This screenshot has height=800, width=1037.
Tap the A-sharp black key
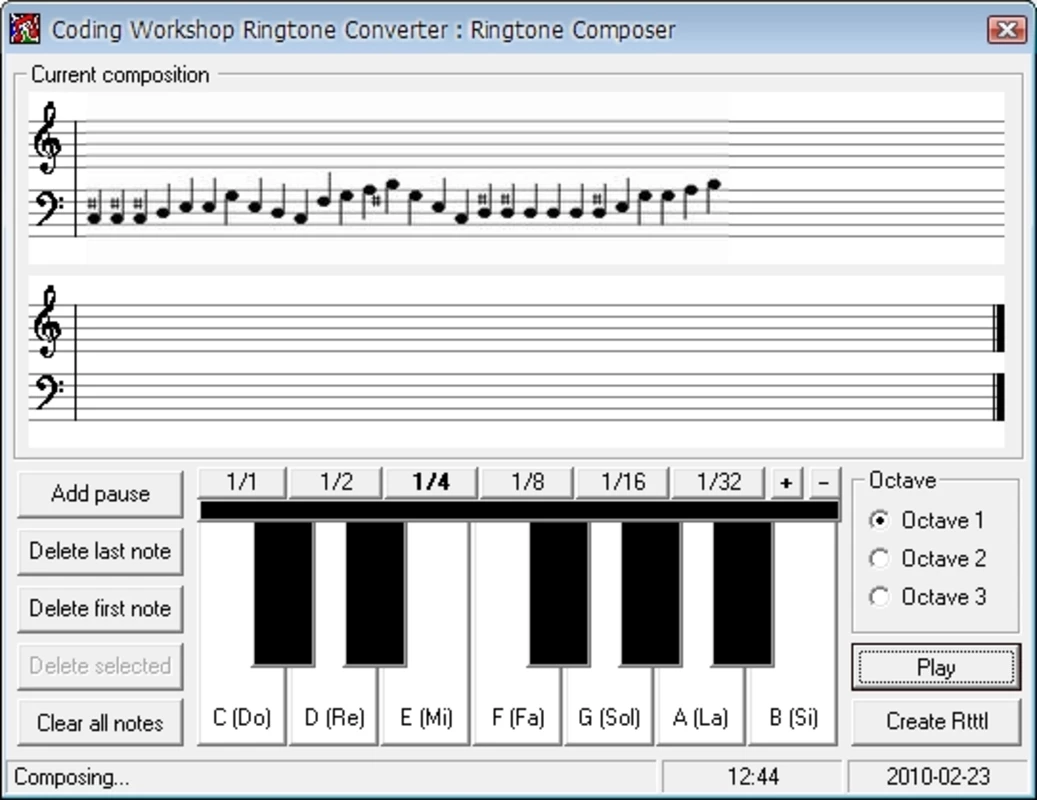(743, 593)
